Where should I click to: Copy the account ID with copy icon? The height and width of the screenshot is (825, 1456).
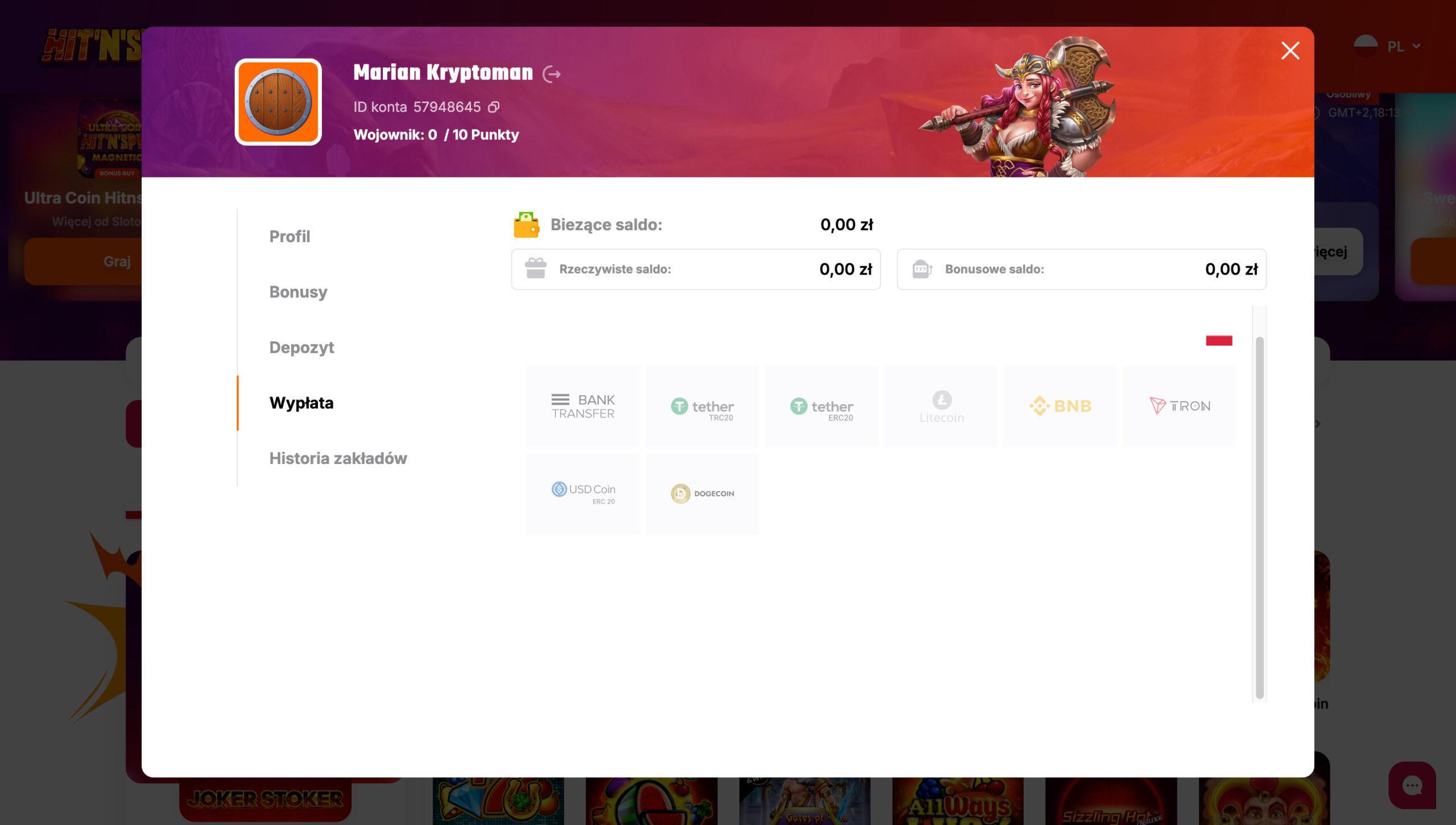tap(494, 107)
